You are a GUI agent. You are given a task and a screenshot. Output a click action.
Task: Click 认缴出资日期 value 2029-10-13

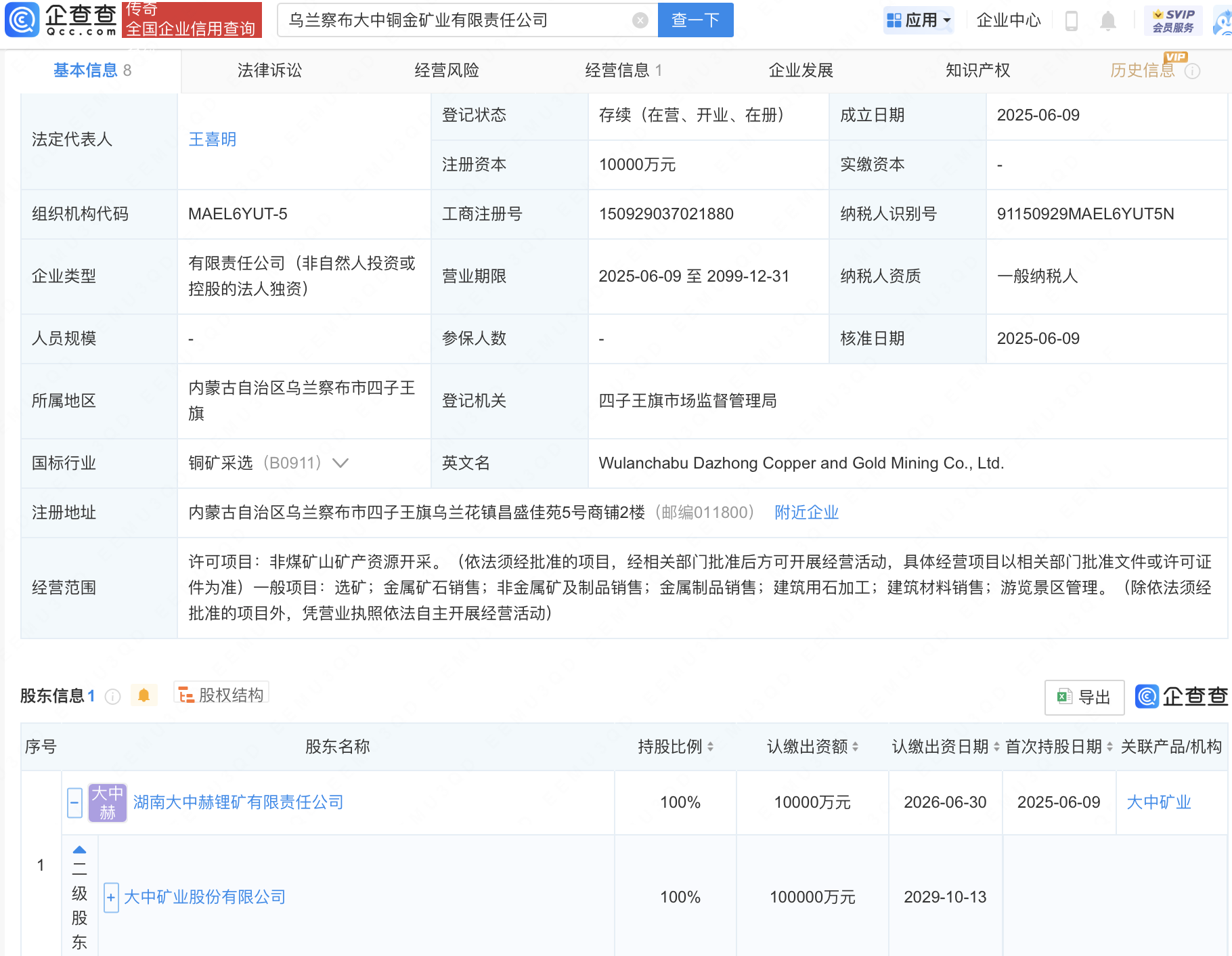click(x=945, y=897)
